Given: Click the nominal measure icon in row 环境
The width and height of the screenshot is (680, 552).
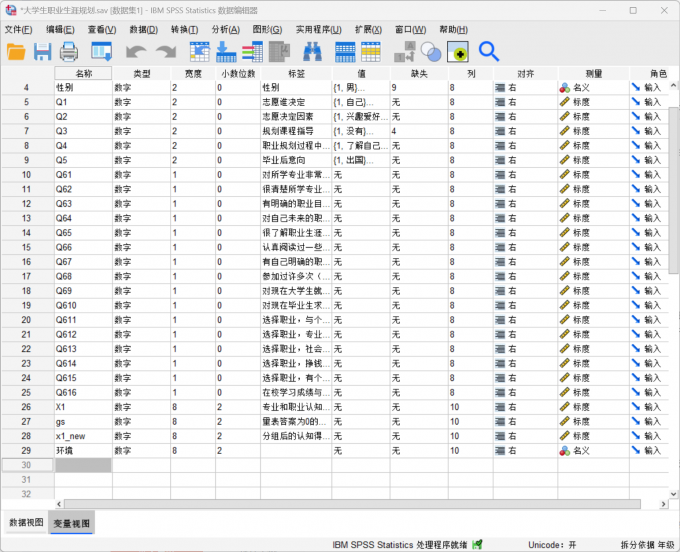Looking at the screenshot, I should (564, 451).
